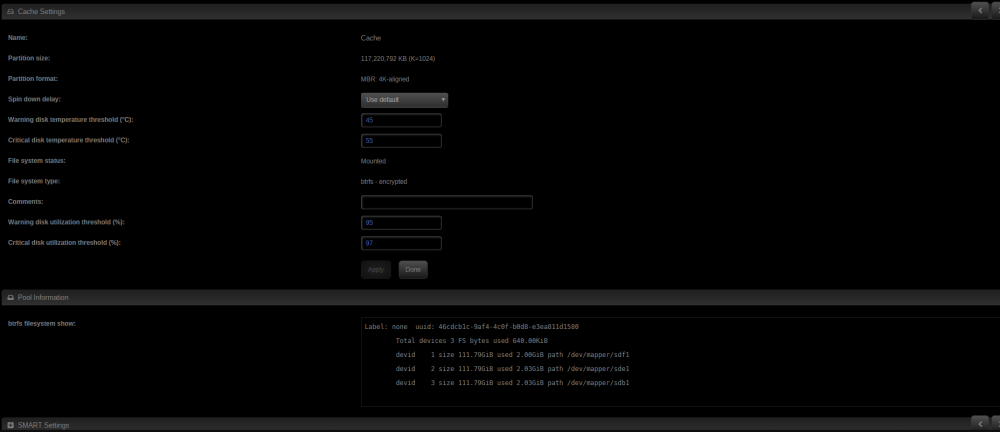Click the plus icon beside SMART Settings

pos(10,425)
